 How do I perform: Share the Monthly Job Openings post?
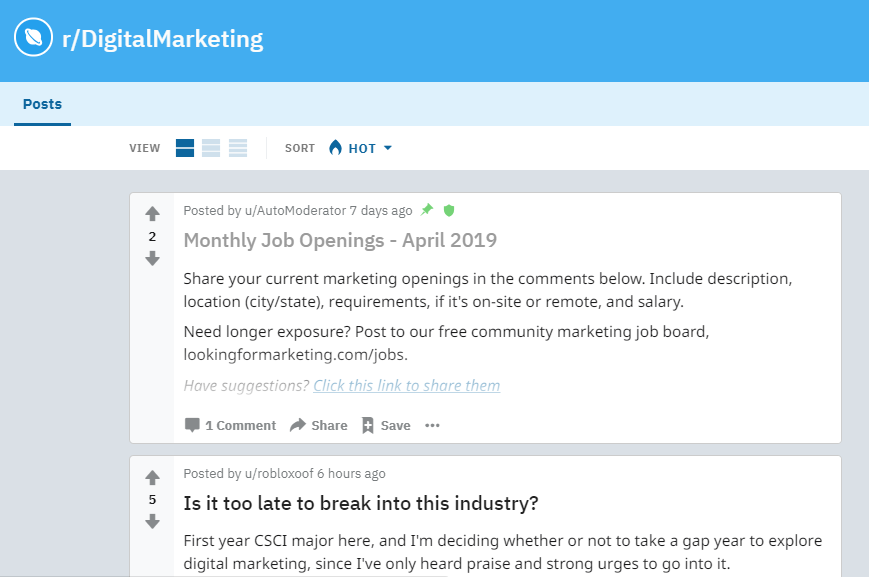(319, 426)
